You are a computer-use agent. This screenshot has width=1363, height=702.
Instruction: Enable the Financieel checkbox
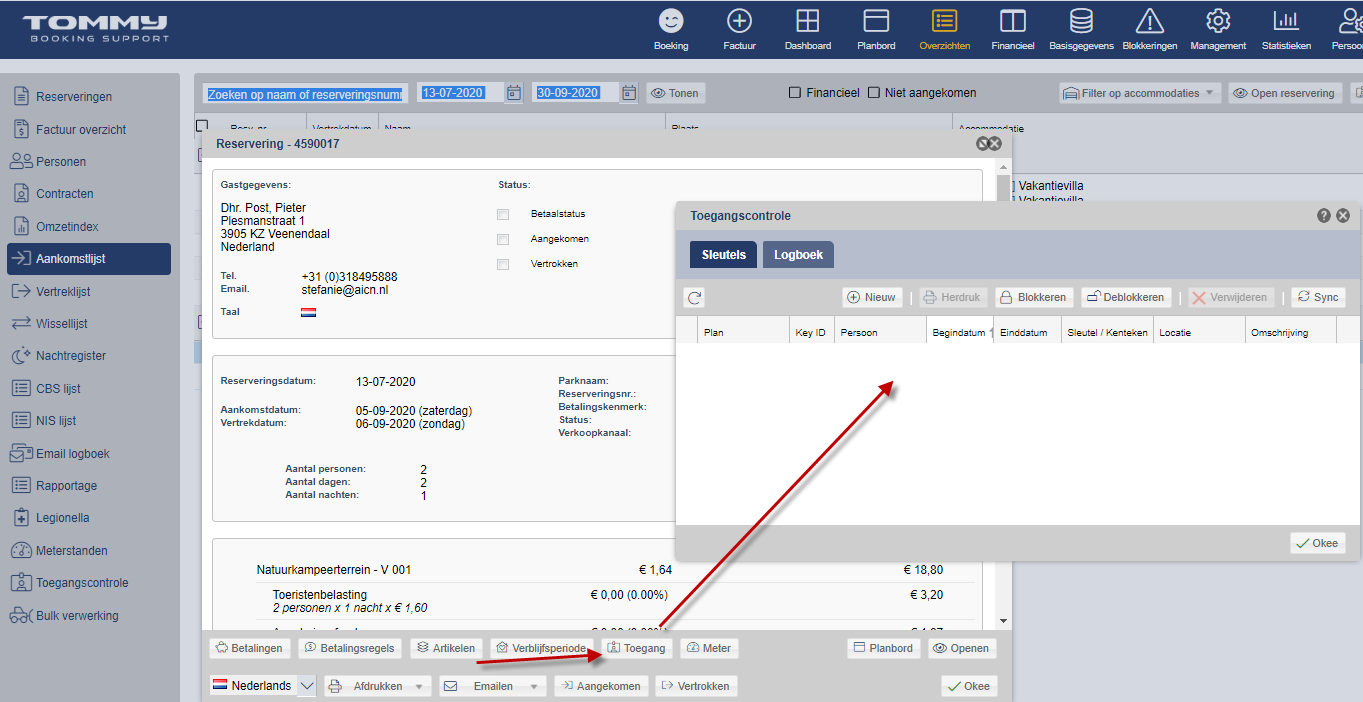pos(795,93)
